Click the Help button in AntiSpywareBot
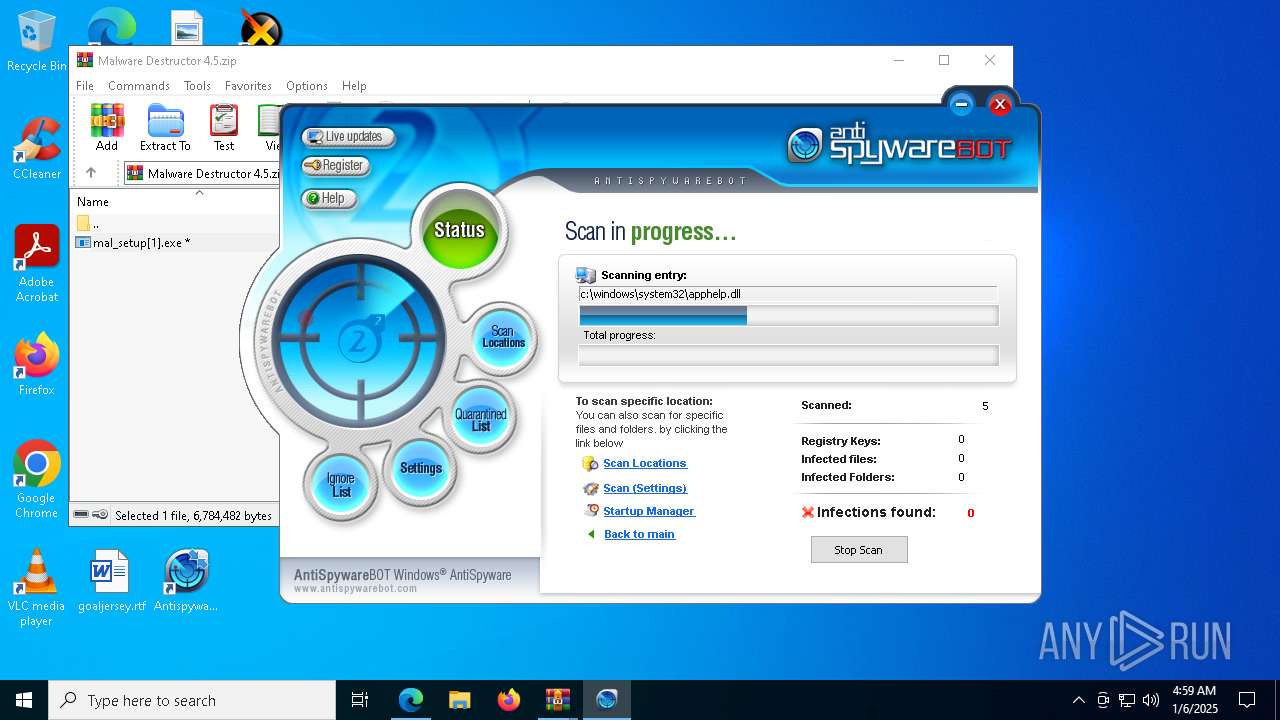The width and height of the screenshot is (1280, 720). coord(329,199)
